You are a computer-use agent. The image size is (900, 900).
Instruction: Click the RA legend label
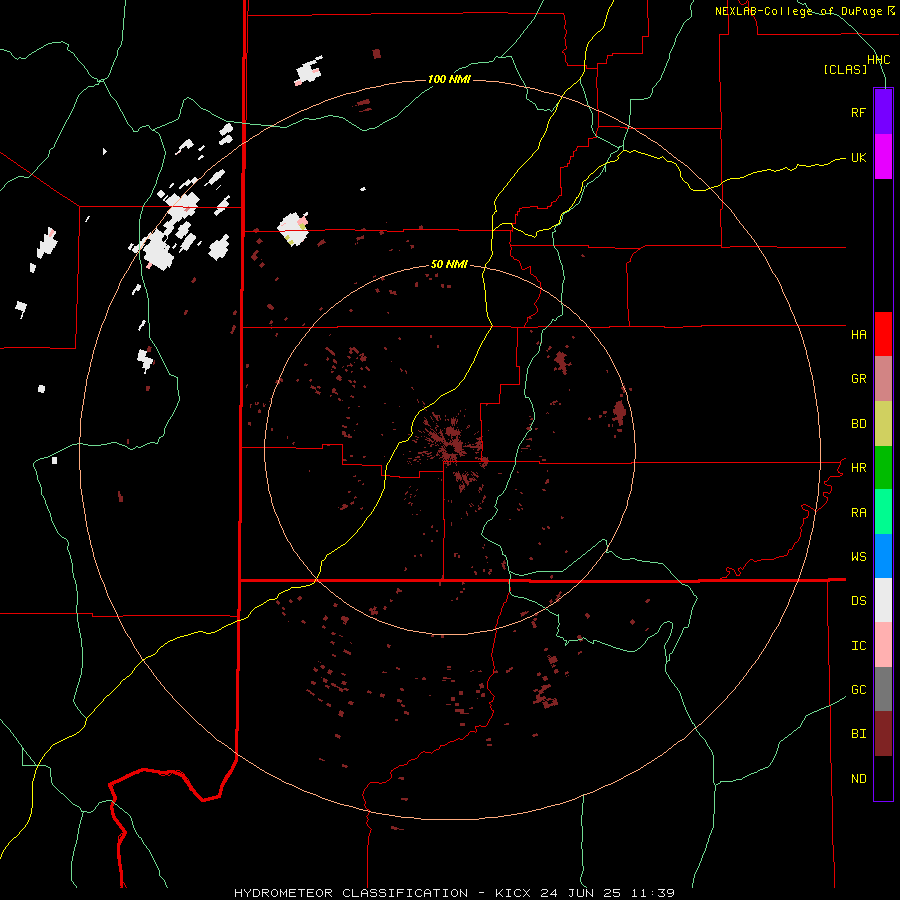[858, 513]
